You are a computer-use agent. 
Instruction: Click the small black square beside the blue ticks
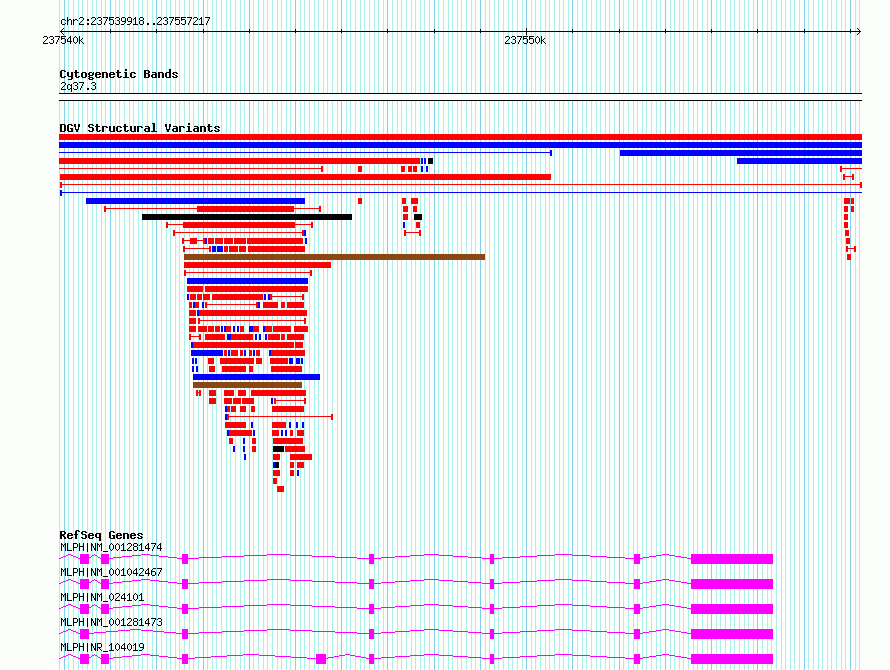430,161
